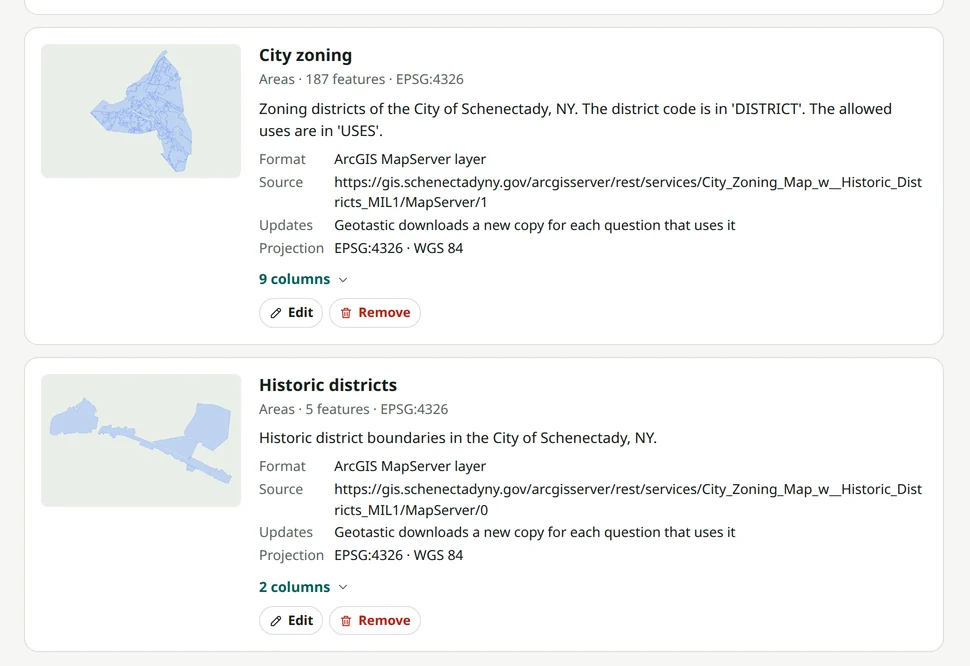Expand the 9 columns chevron

[343, 280]
